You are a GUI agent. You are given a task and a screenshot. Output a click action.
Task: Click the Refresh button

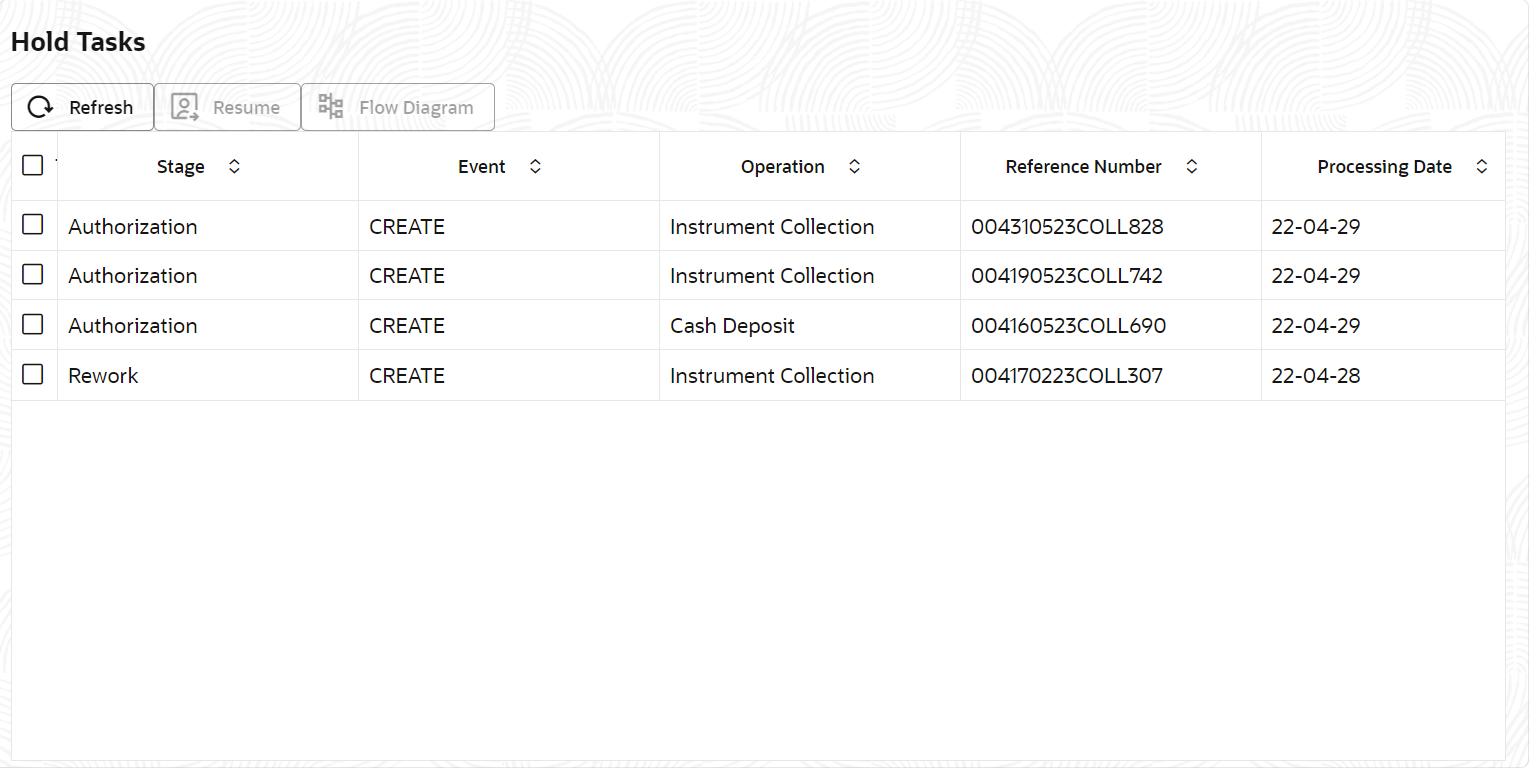tap(82, 107)
